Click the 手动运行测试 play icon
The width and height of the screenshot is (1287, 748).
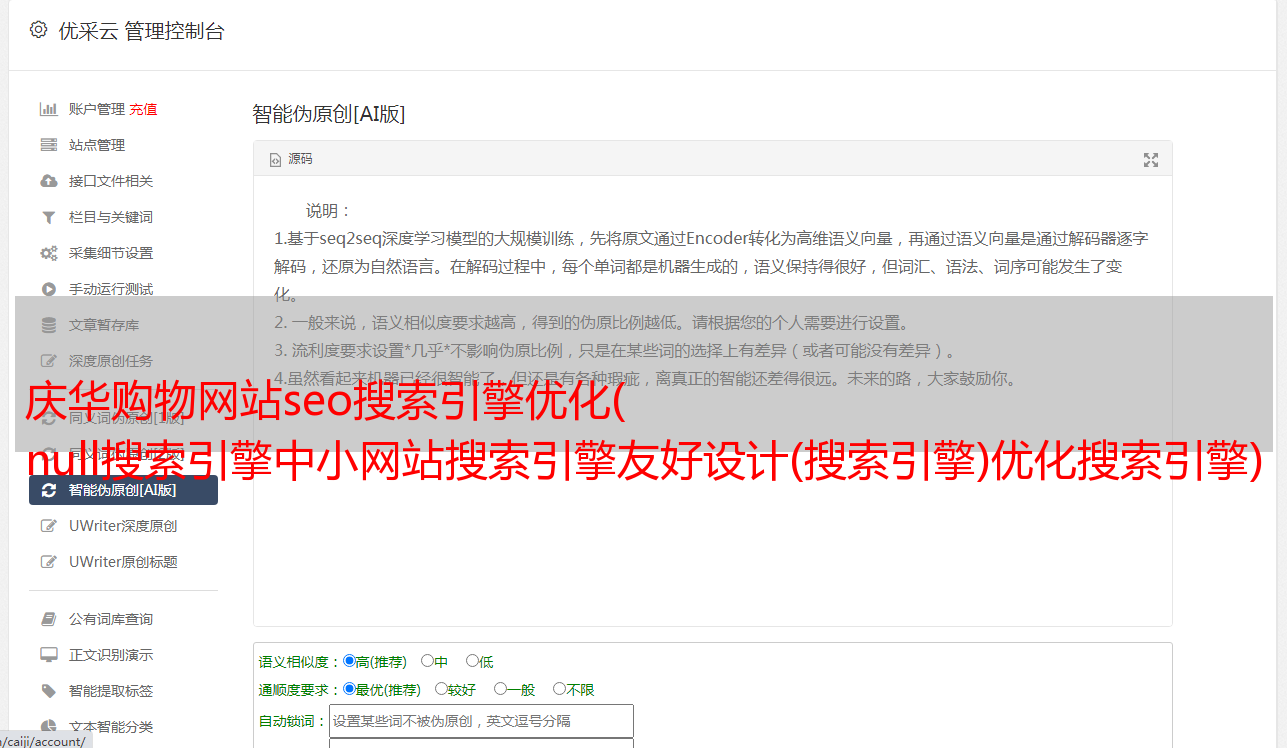48,289
